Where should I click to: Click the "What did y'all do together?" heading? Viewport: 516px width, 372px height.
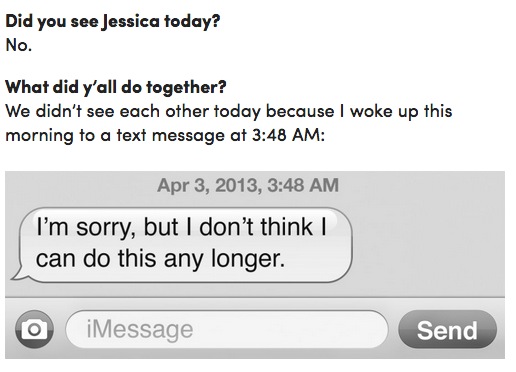click(x=116, y=87)
